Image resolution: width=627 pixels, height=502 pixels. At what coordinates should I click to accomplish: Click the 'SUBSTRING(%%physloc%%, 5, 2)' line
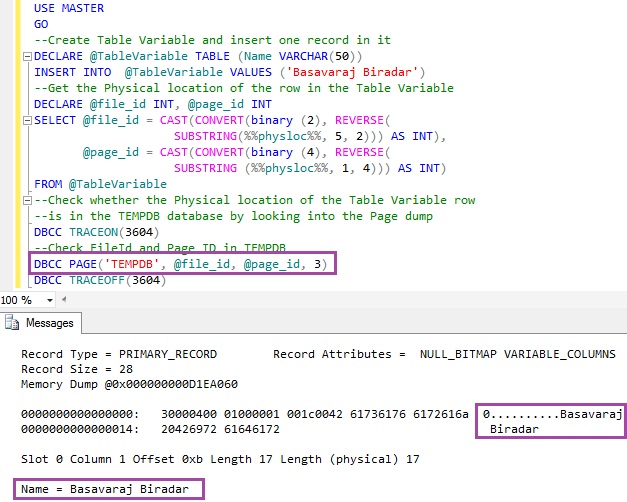[x=310, y=136]
